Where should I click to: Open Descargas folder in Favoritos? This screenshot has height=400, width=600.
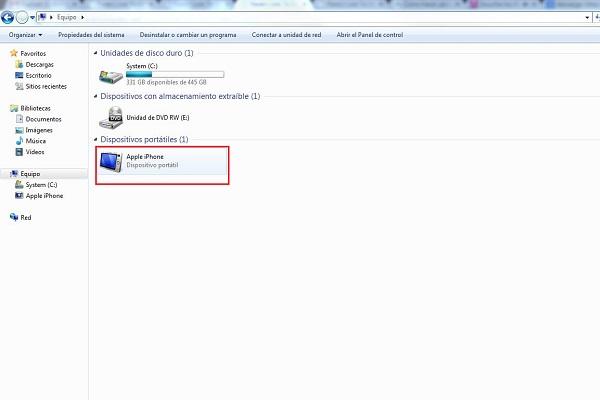point(39,66)
